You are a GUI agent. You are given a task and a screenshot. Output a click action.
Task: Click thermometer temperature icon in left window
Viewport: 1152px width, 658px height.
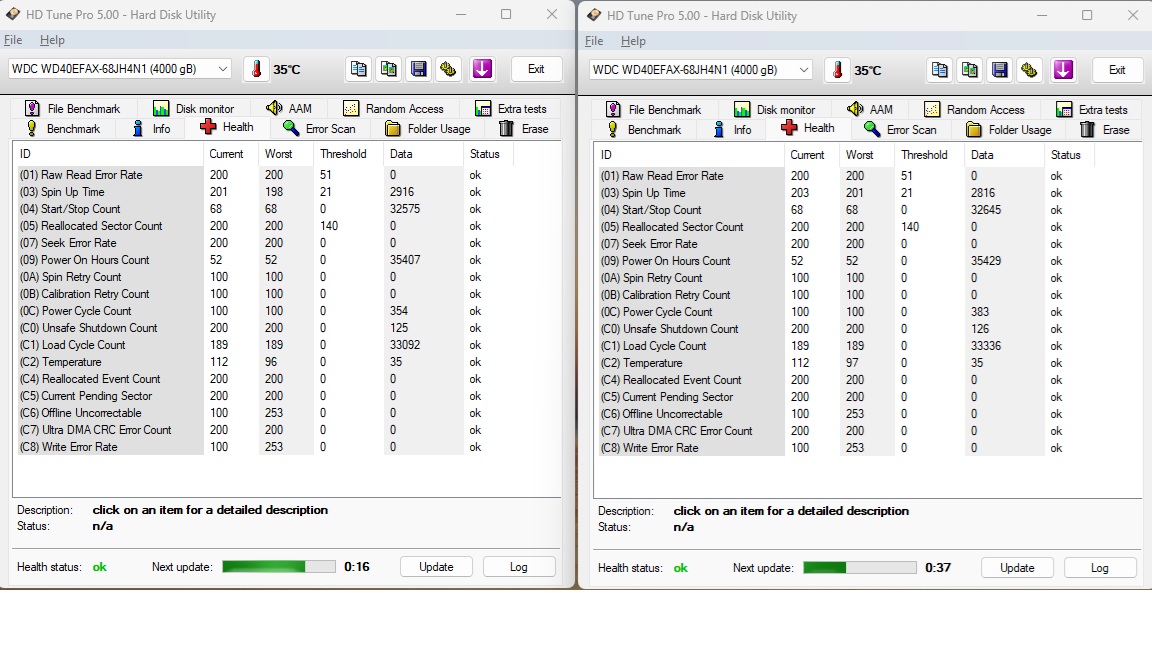pos(256,69)
